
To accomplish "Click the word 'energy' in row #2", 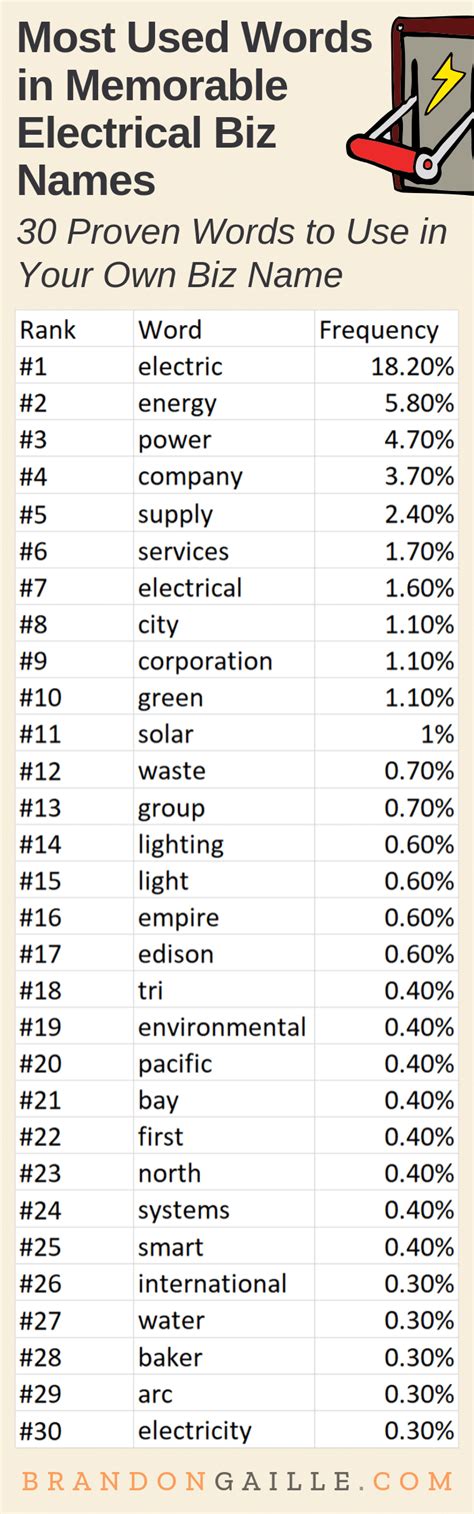I will (177, 403).
